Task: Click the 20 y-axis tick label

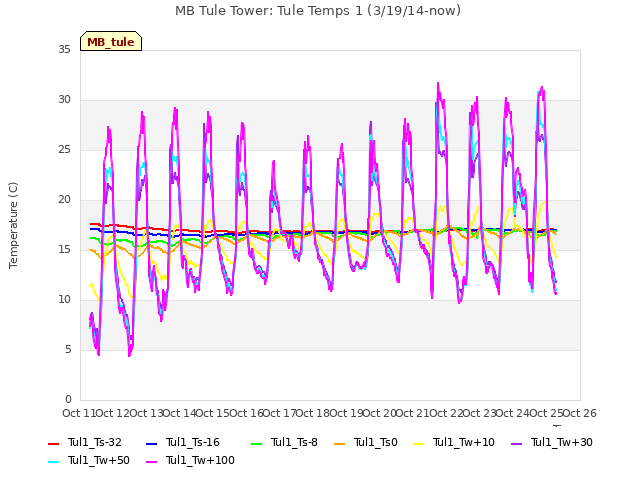Action: pos(64,200)
